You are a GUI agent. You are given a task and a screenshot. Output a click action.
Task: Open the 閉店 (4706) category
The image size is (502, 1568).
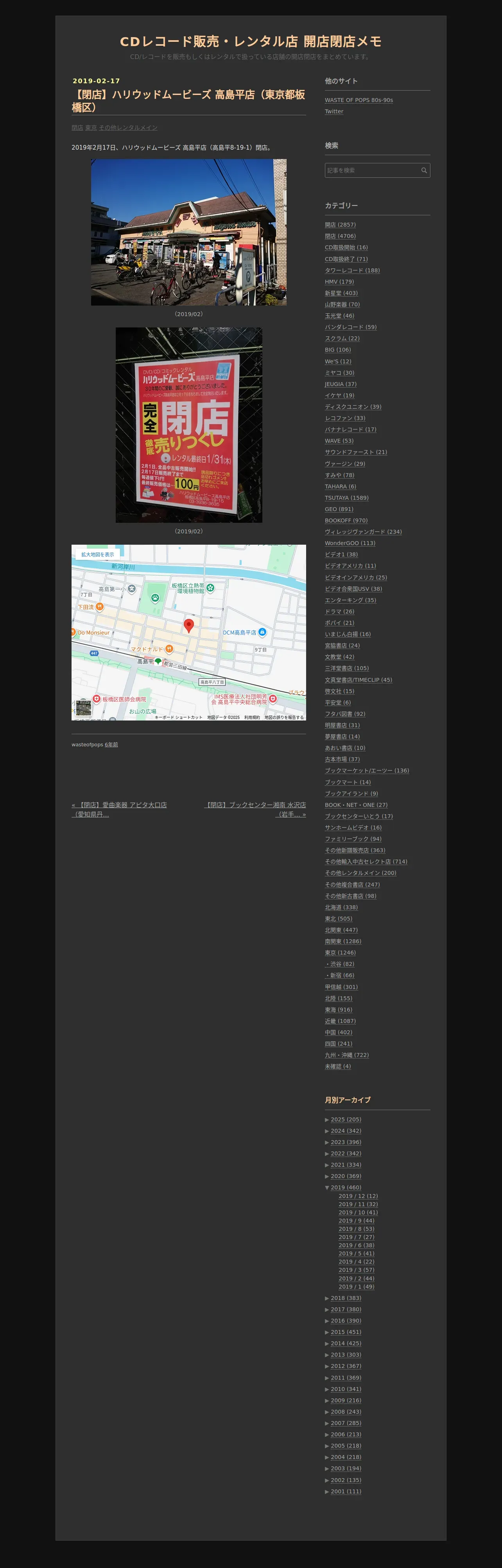click(340, 236)
